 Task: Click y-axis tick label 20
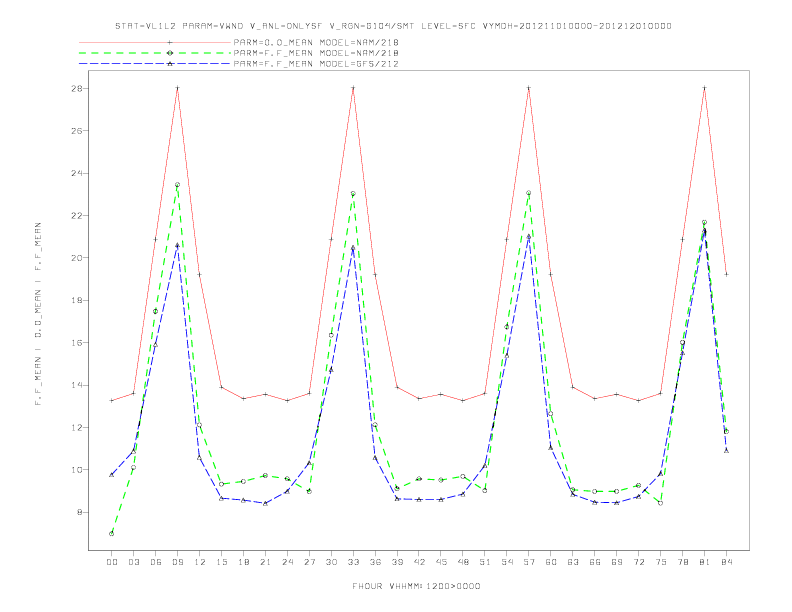(79, 258)
